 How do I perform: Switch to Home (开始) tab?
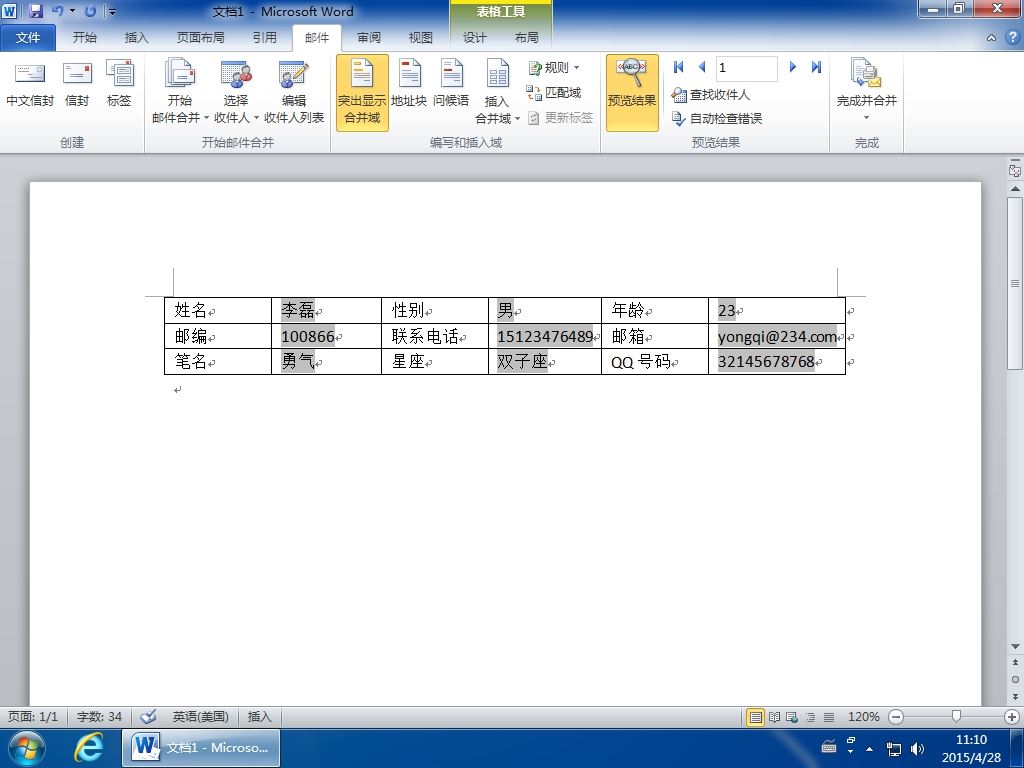(x=85, y=38)
